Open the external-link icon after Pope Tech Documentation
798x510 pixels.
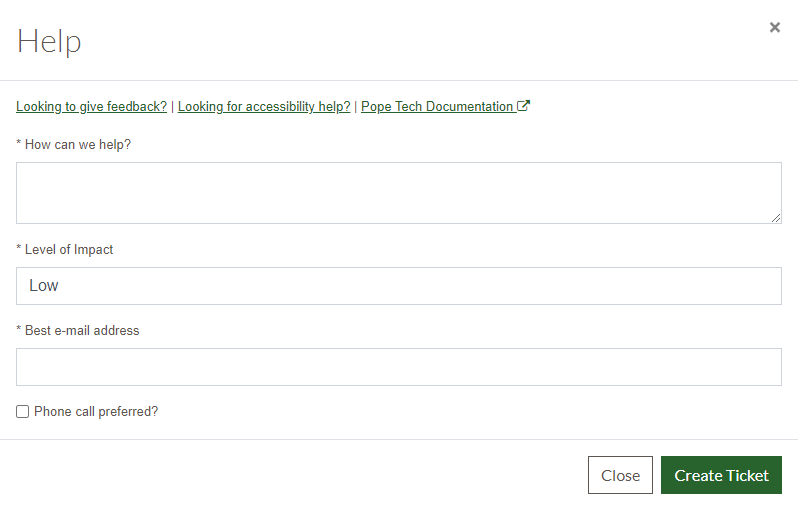[x=523, y=106]
